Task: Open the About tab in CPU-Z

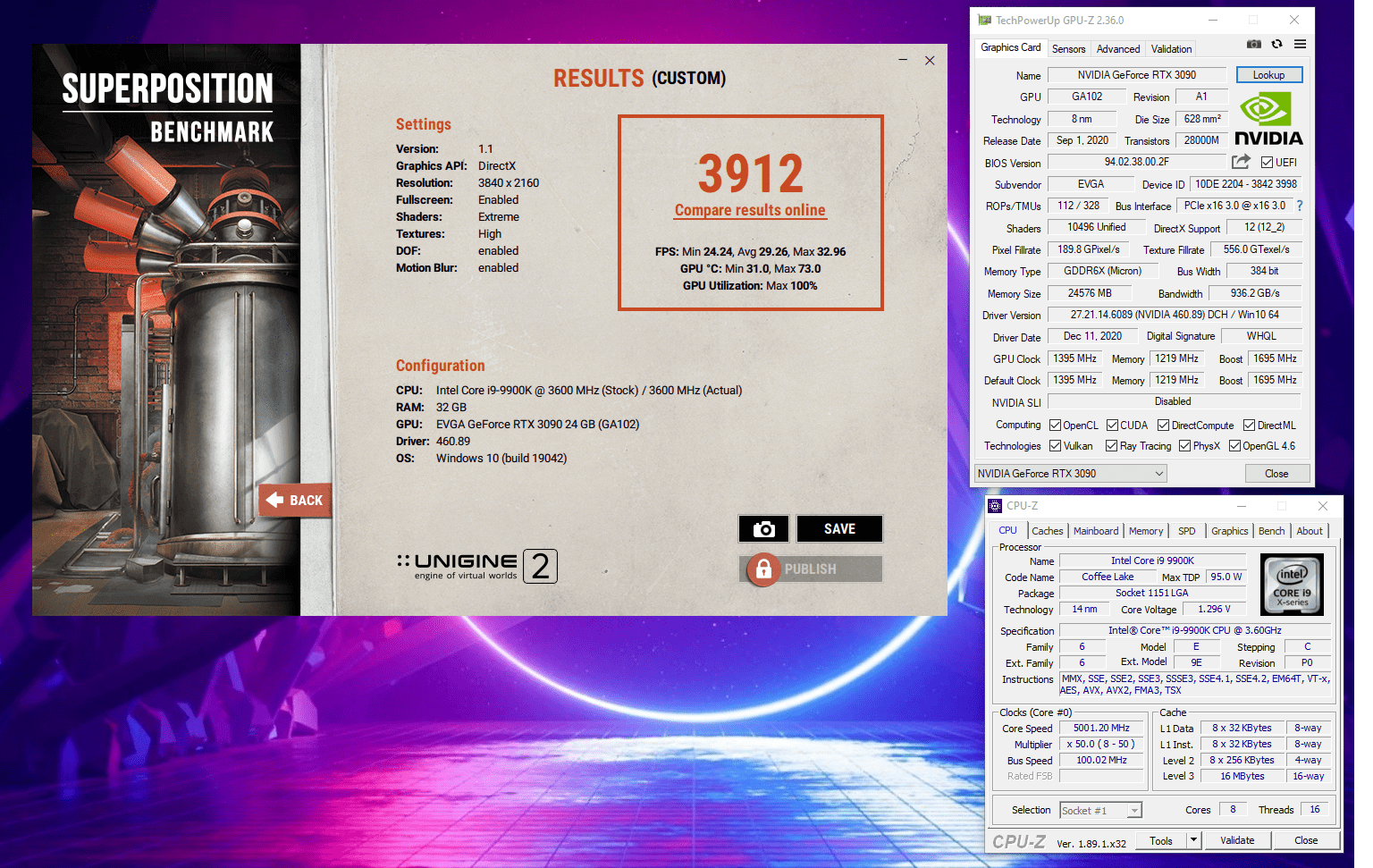Action: coord(1310,531)
